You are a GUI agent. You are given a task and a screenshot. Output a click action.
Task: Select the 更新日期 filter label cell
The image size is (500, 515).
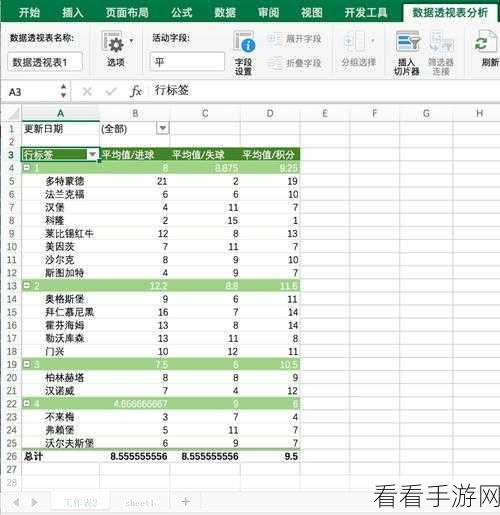point(60,128)
